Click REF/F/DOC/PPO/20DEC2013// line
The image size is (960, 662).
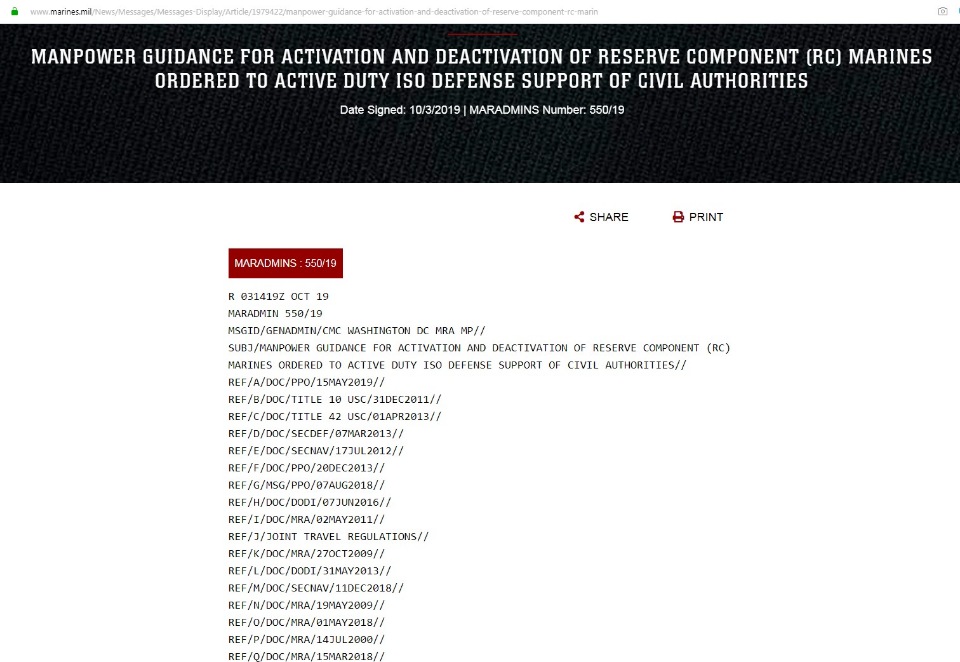(x=307, y=468)
